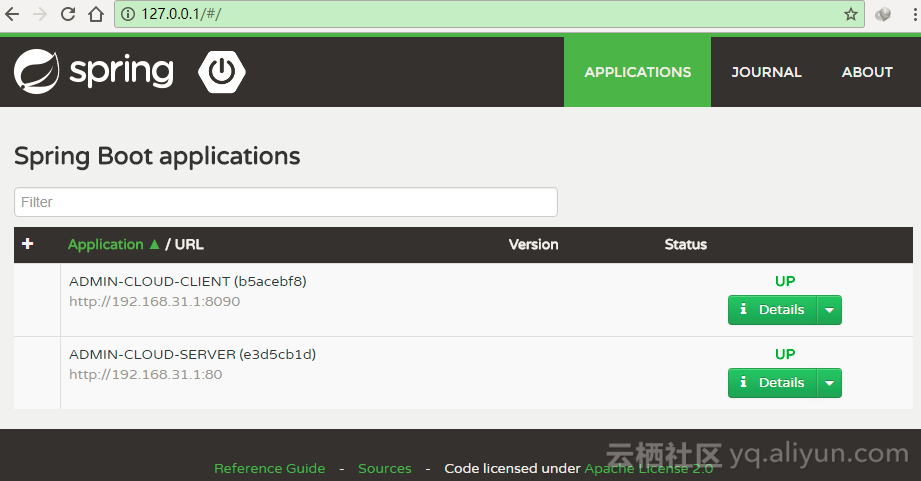Screen dimensions: 921x481
Task: Click ADMIN-CLOUD-SERVER (e3d5cb1d) name
Action: pos(193,354)
